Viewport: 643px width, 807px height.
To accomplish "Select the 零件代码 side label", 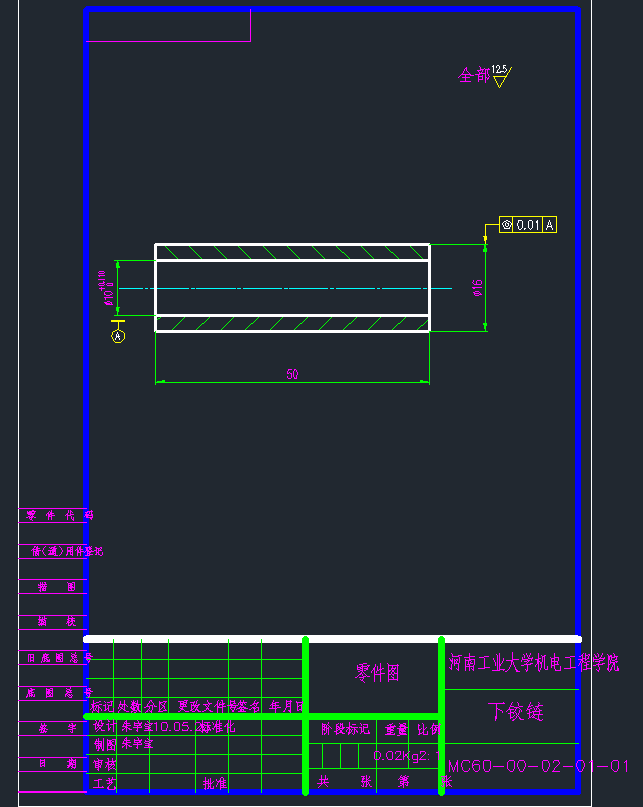I will (x=60, y=515).
